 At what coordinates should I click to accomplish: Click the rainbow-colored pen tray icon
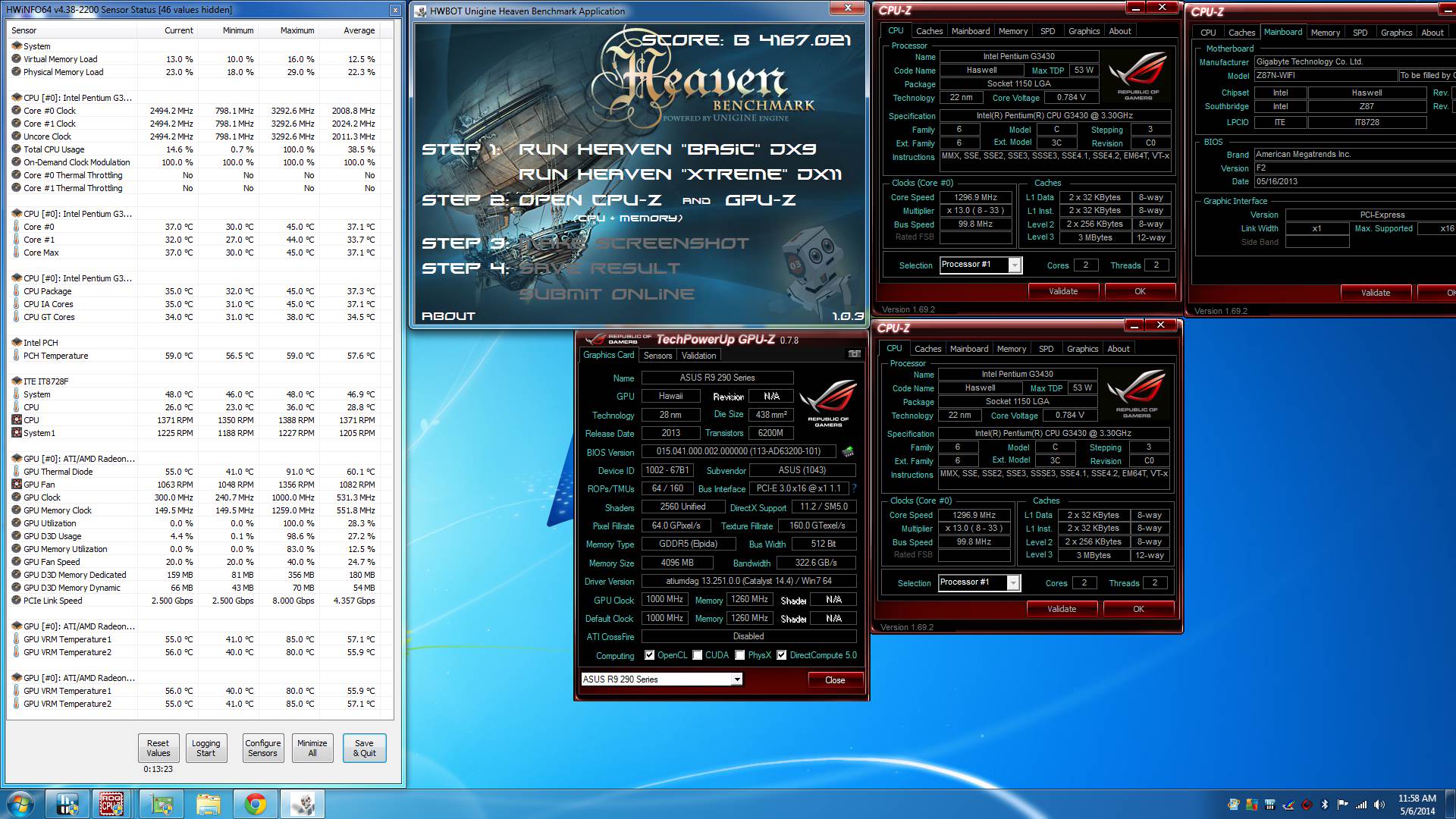1288,805
